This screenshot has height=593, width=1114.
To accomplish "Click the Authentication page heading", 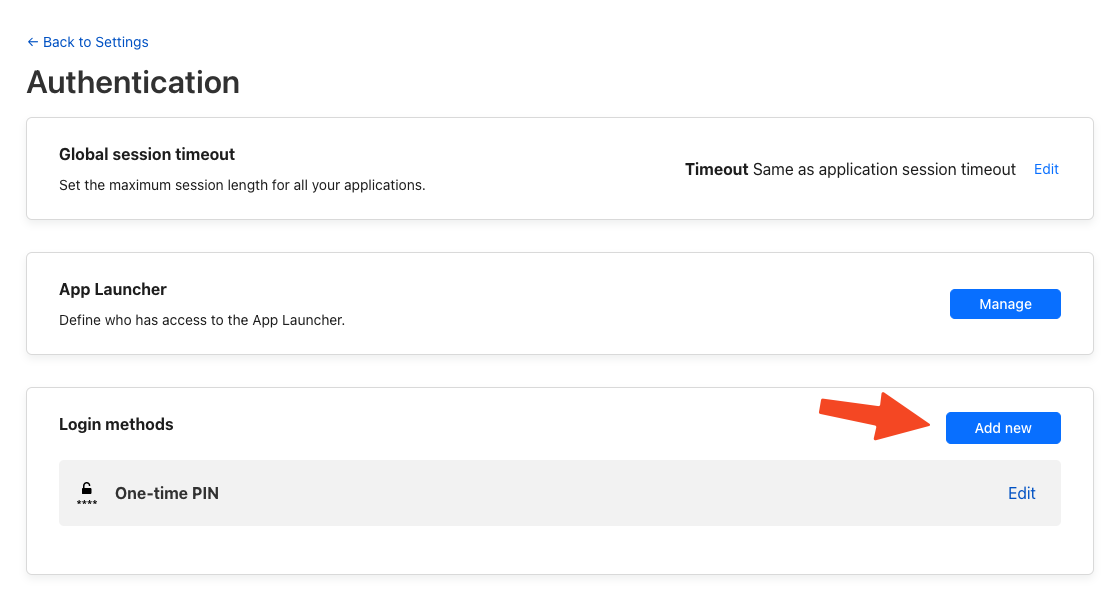I will point(133,82).
